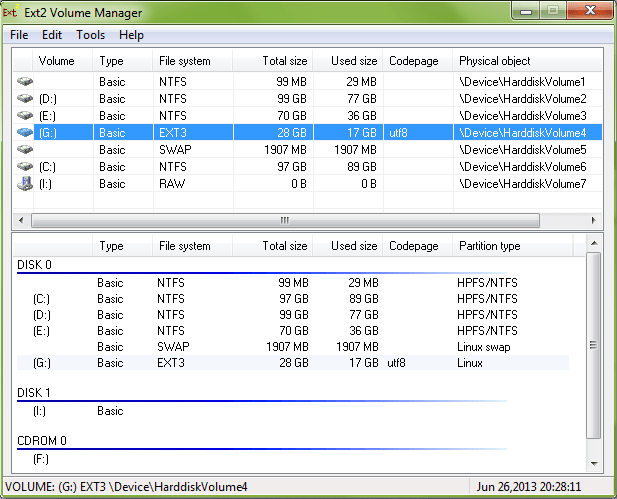Image resolution: width=617 pixels, height=499 pixels.
Task: Click EXT3 file system cell in top list
Action: point(173,133)
